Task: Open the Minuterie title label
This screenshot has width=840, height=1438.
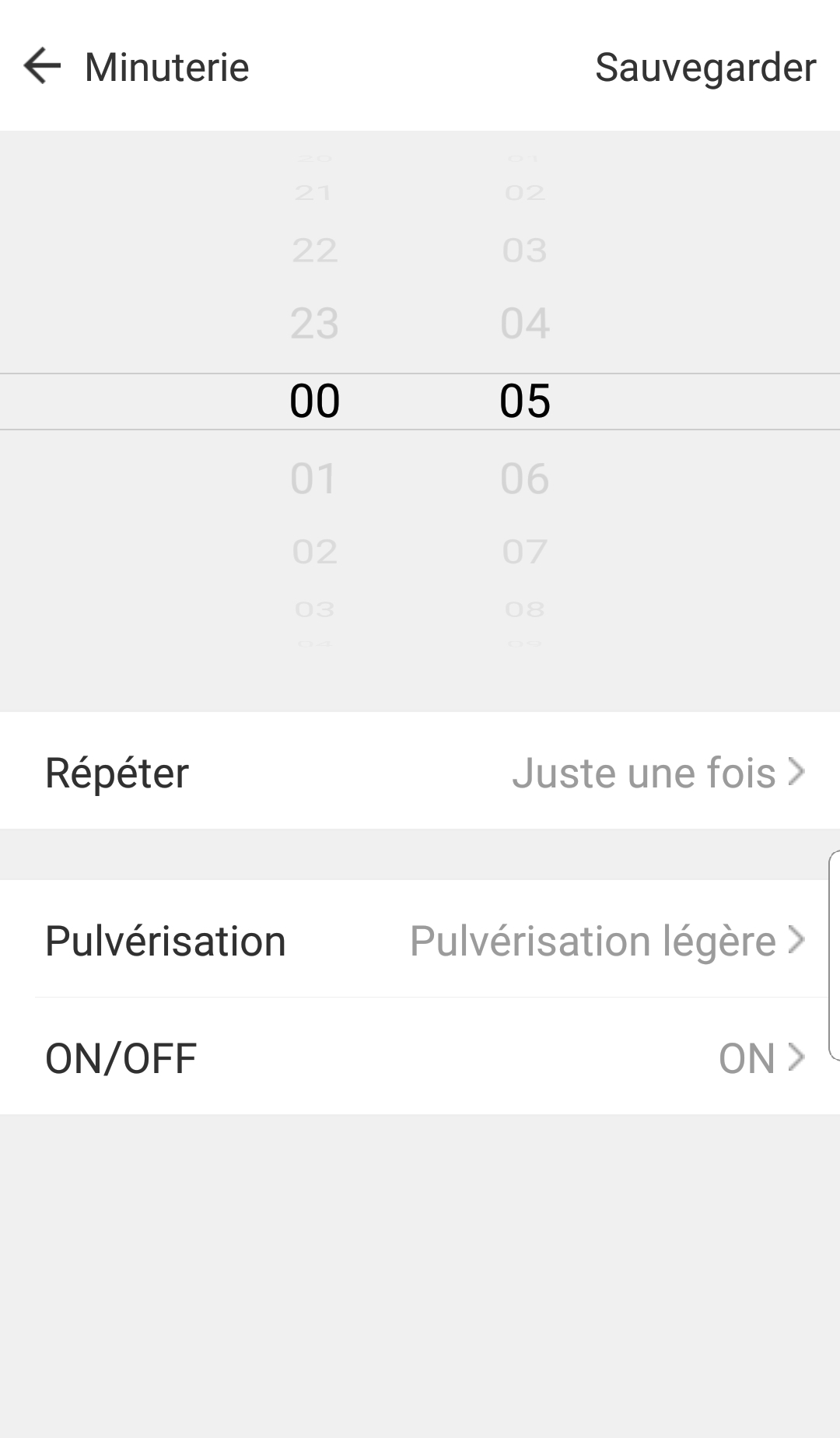Action: click(166, 67)
